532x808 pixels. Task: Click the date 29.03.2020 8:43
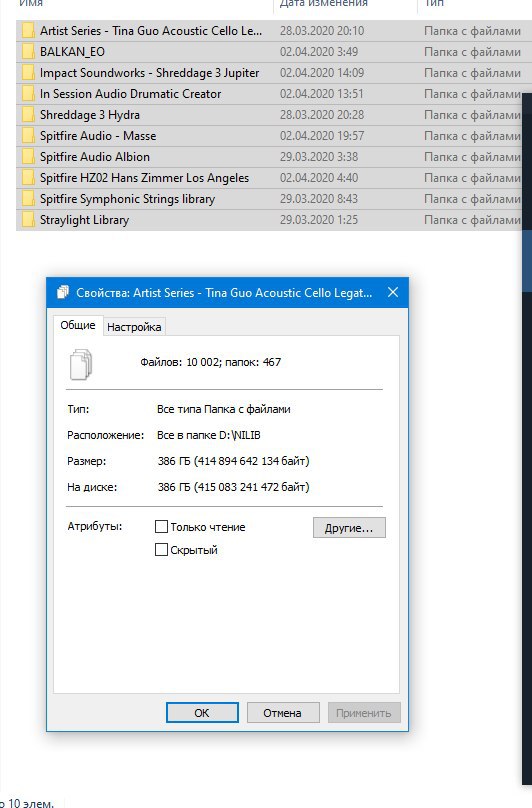click(x=319, y=199)
